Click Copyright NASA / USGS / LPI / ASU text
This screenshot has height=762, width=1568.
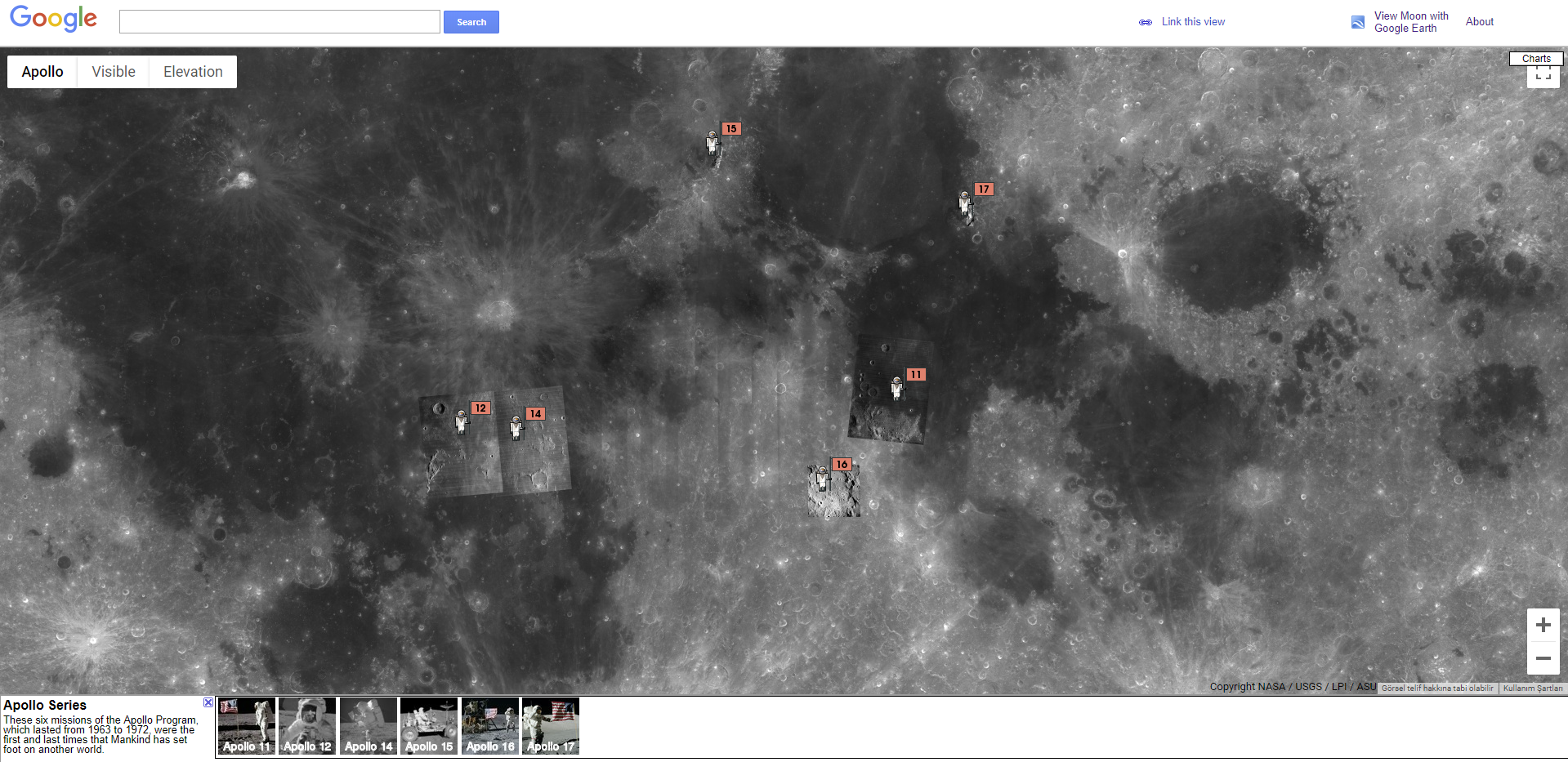coord(1293,687)
